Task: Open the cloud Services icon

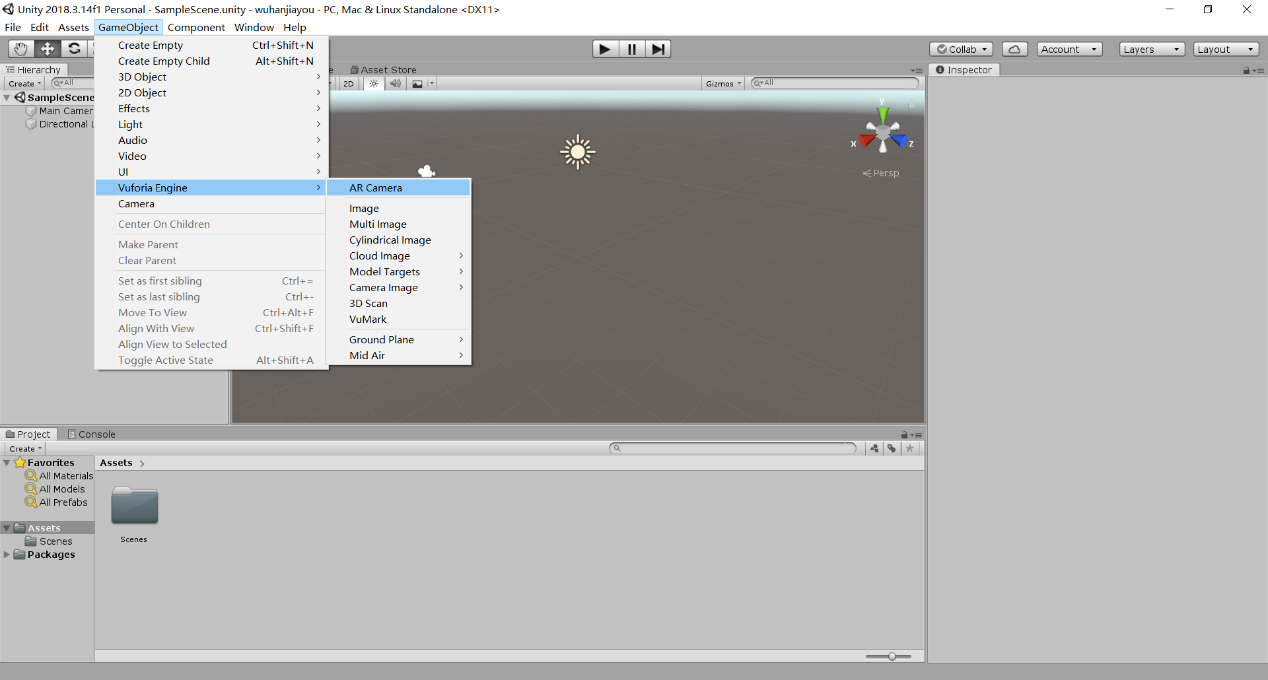Action: point(1014,49)
